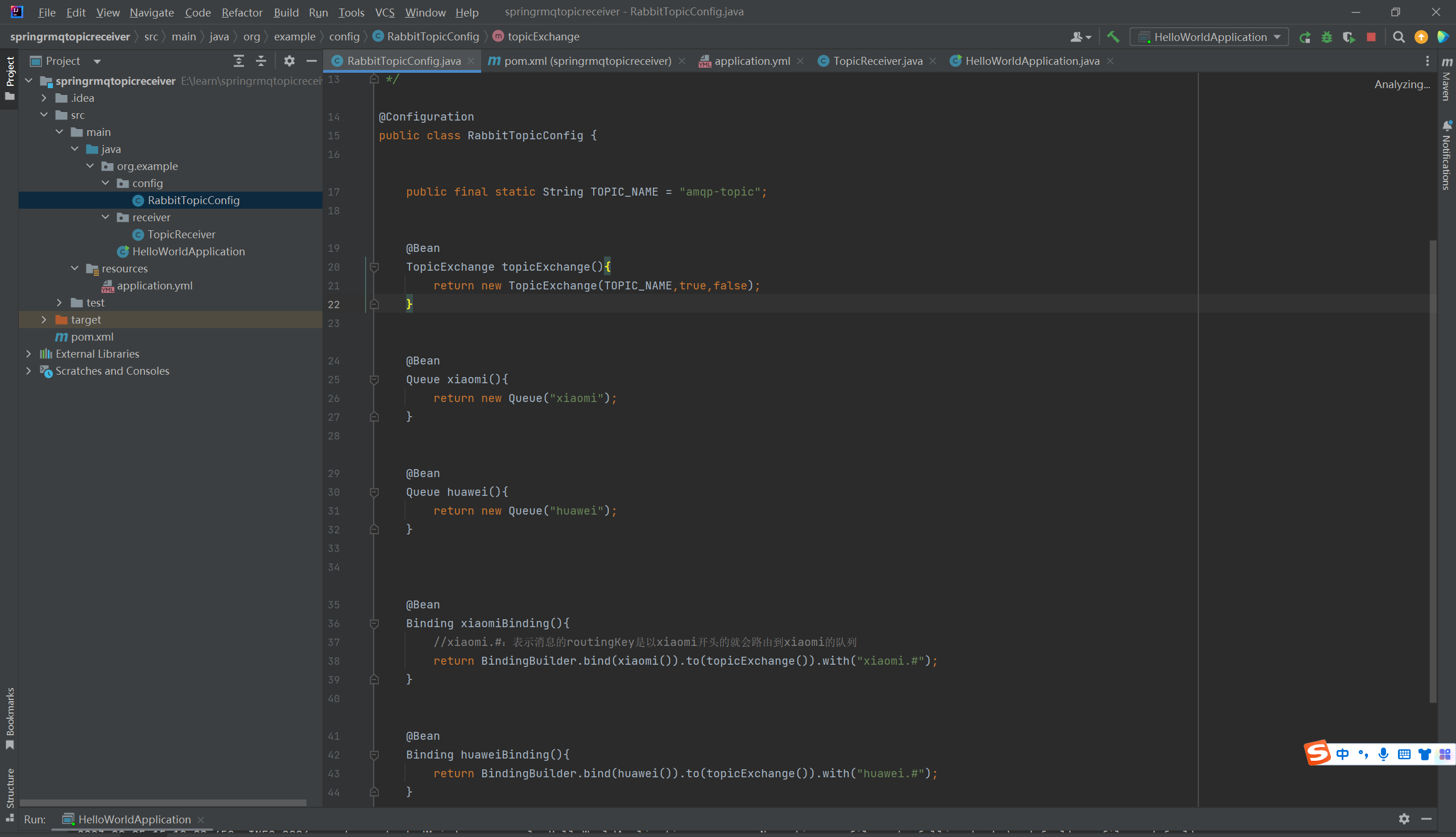
Task: Expand the target folder in the project tree
Action: [x=44, y=320]
